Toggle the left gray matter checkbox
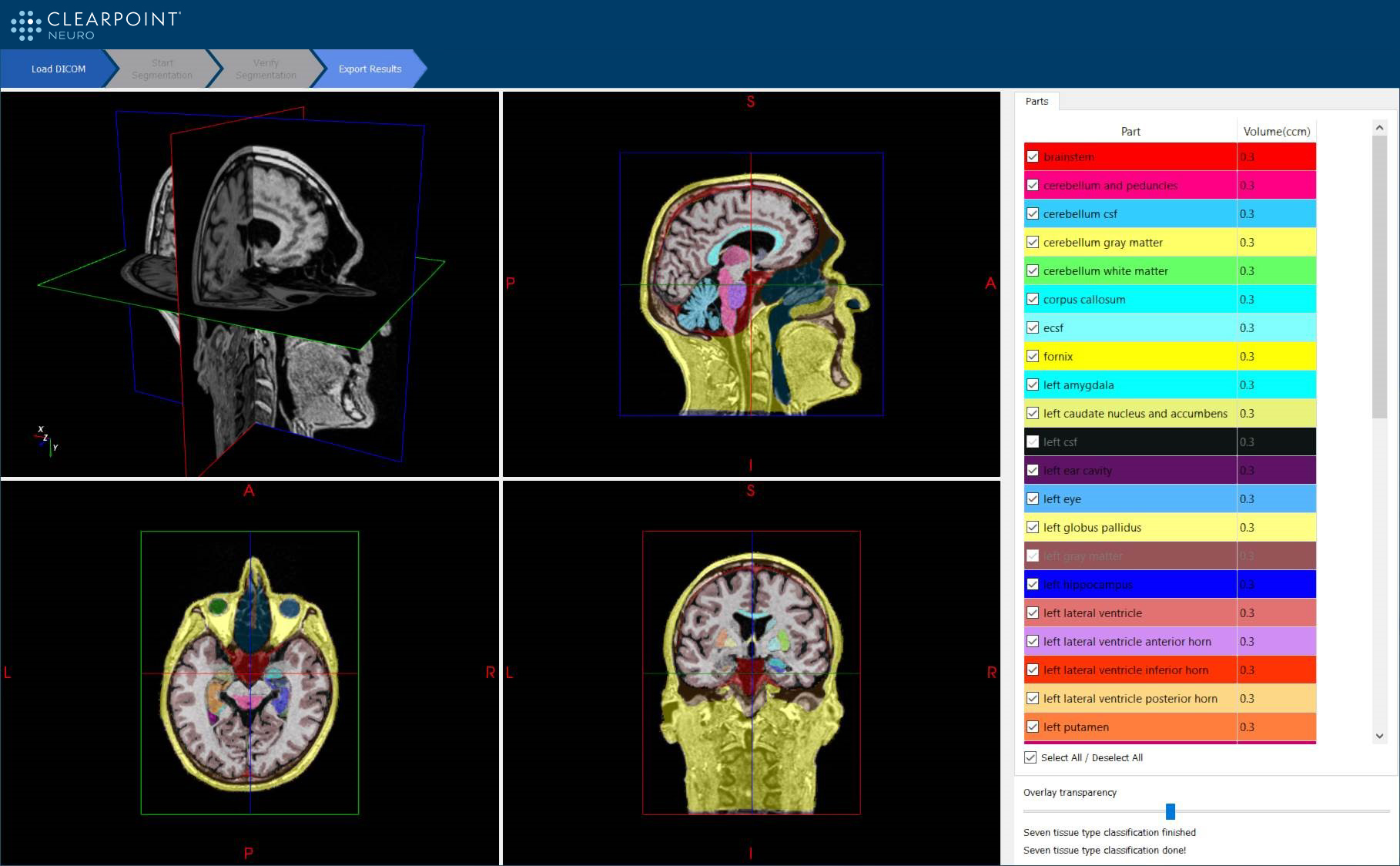Image resolution: width=1400 pixels, height=866 pixels. click(1031, 556)
